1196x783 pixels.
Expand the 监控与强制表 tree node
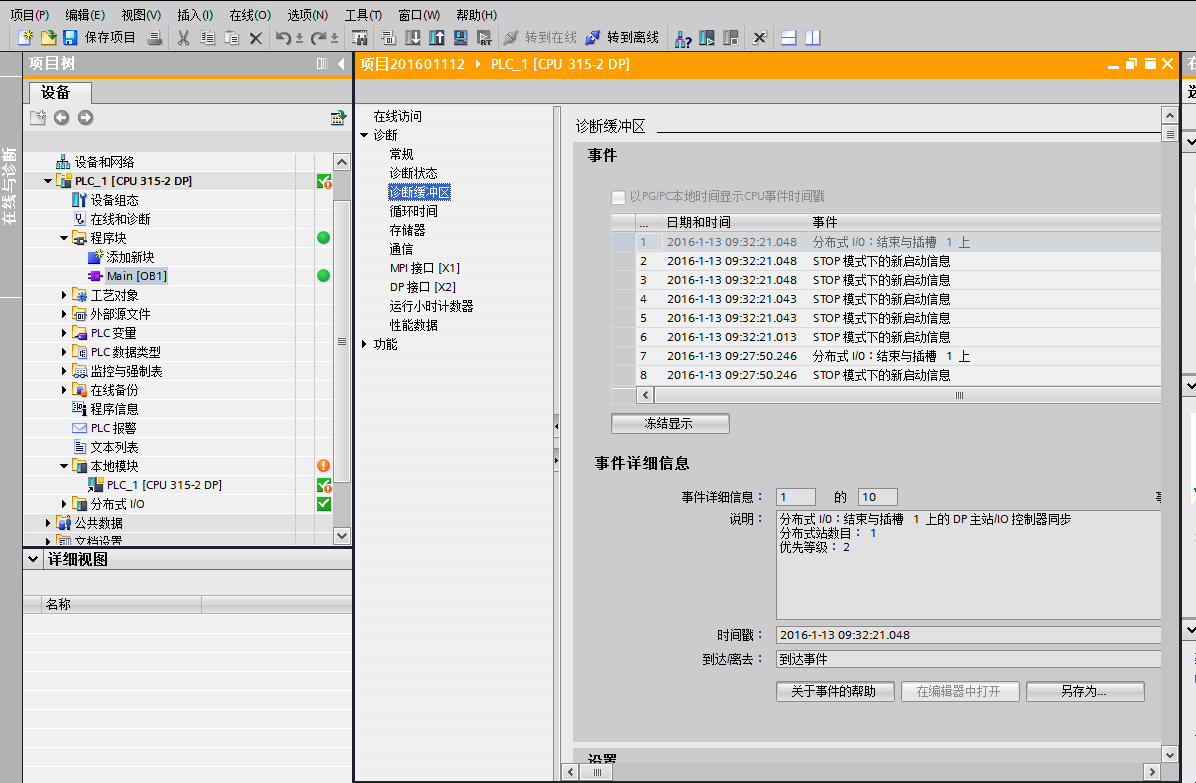tap(64, 371)
